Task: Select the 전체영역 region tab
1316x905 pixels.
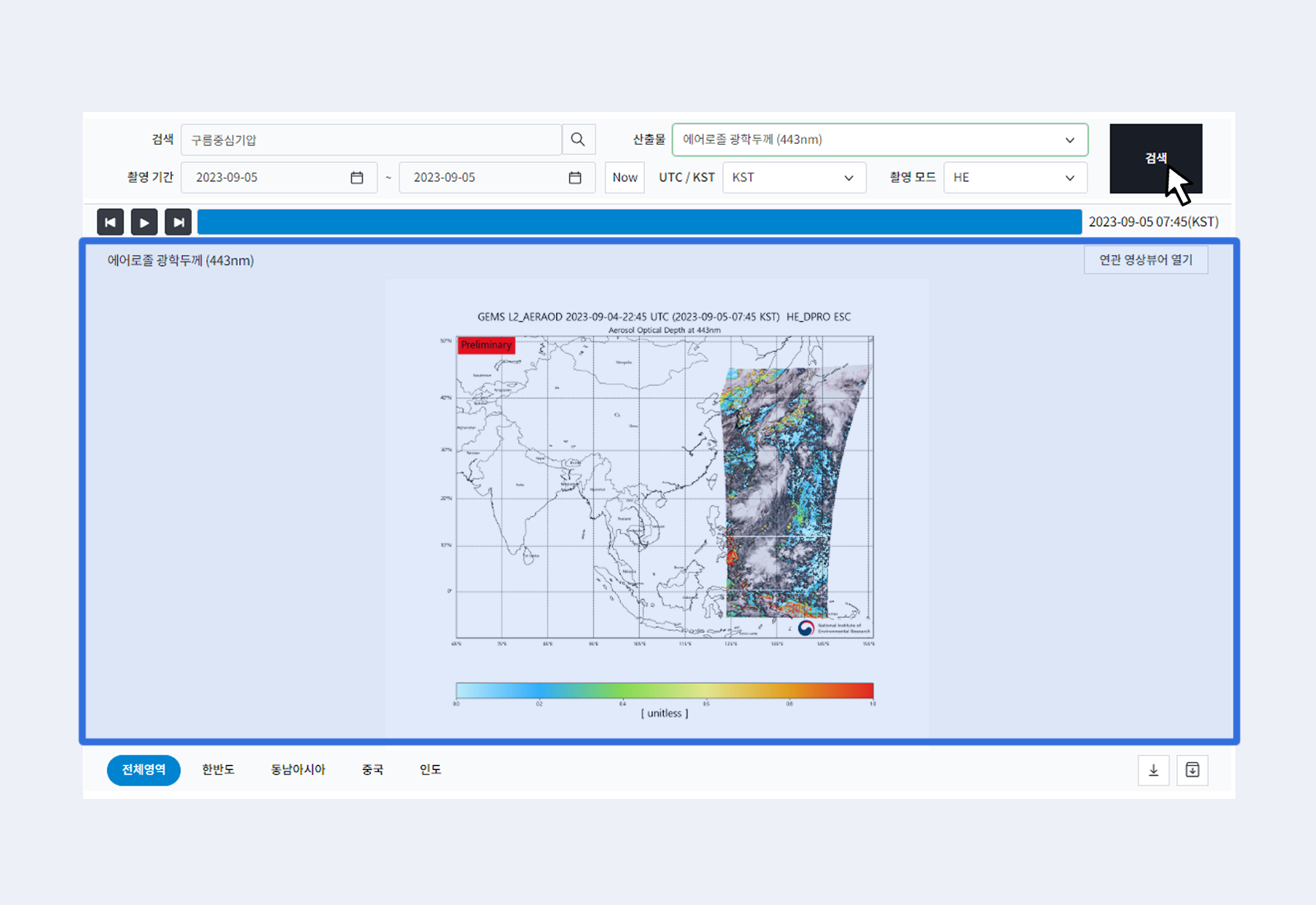Action: (144, 770)
